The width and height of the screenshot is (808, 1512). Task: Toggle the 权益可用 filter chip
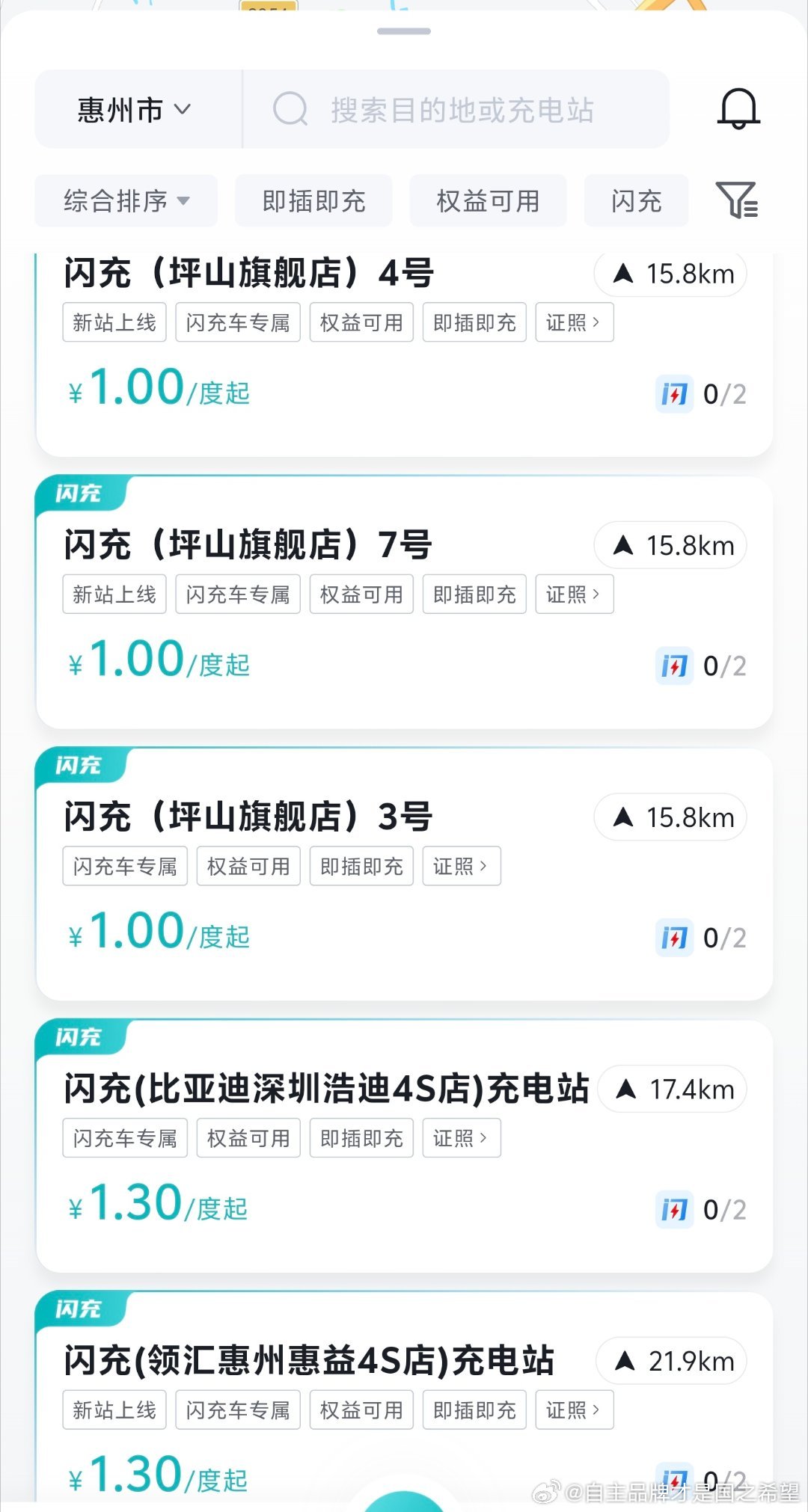[488, 200]
